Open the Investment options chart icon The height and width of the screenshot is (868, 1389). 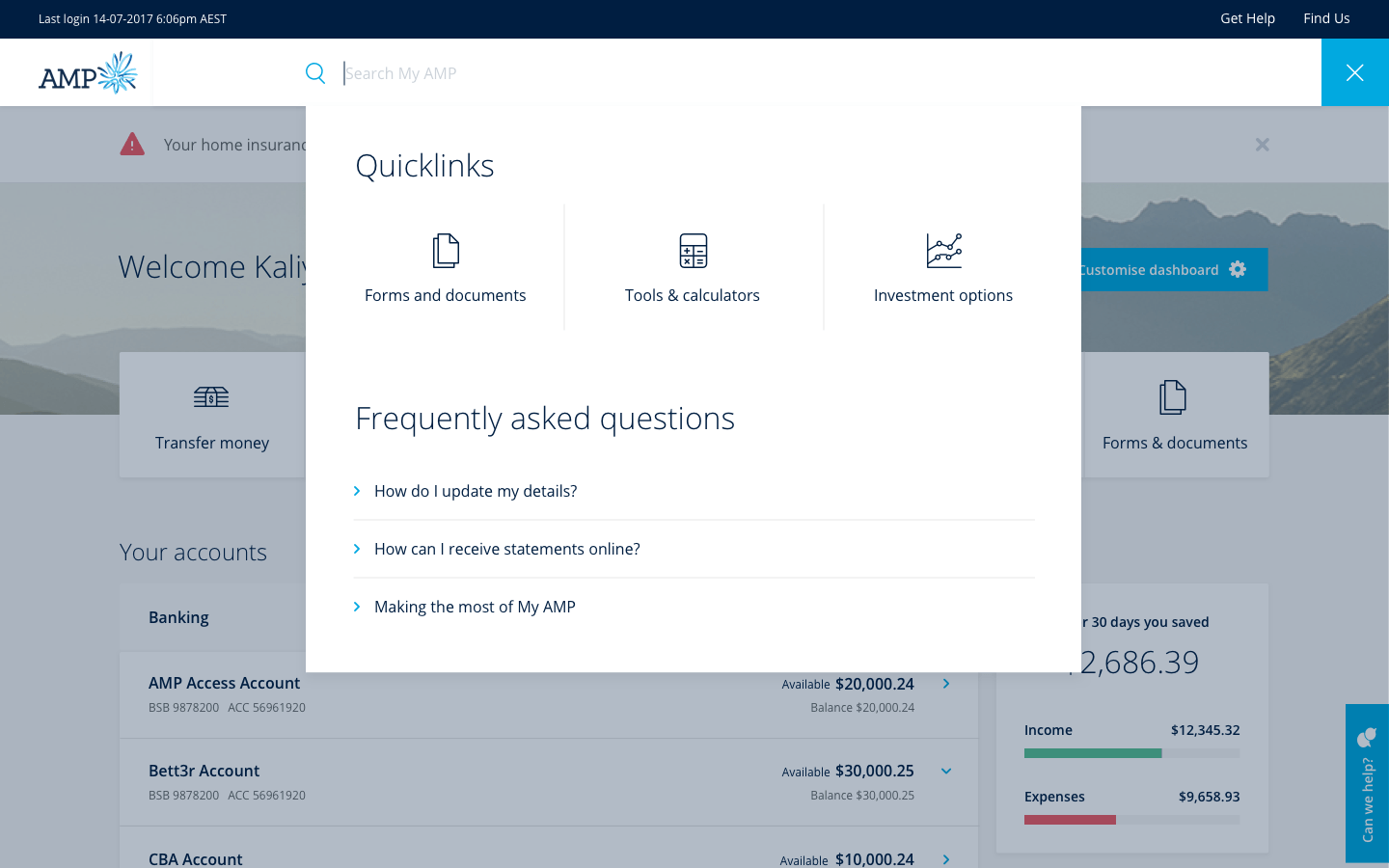tap(944, 251)
